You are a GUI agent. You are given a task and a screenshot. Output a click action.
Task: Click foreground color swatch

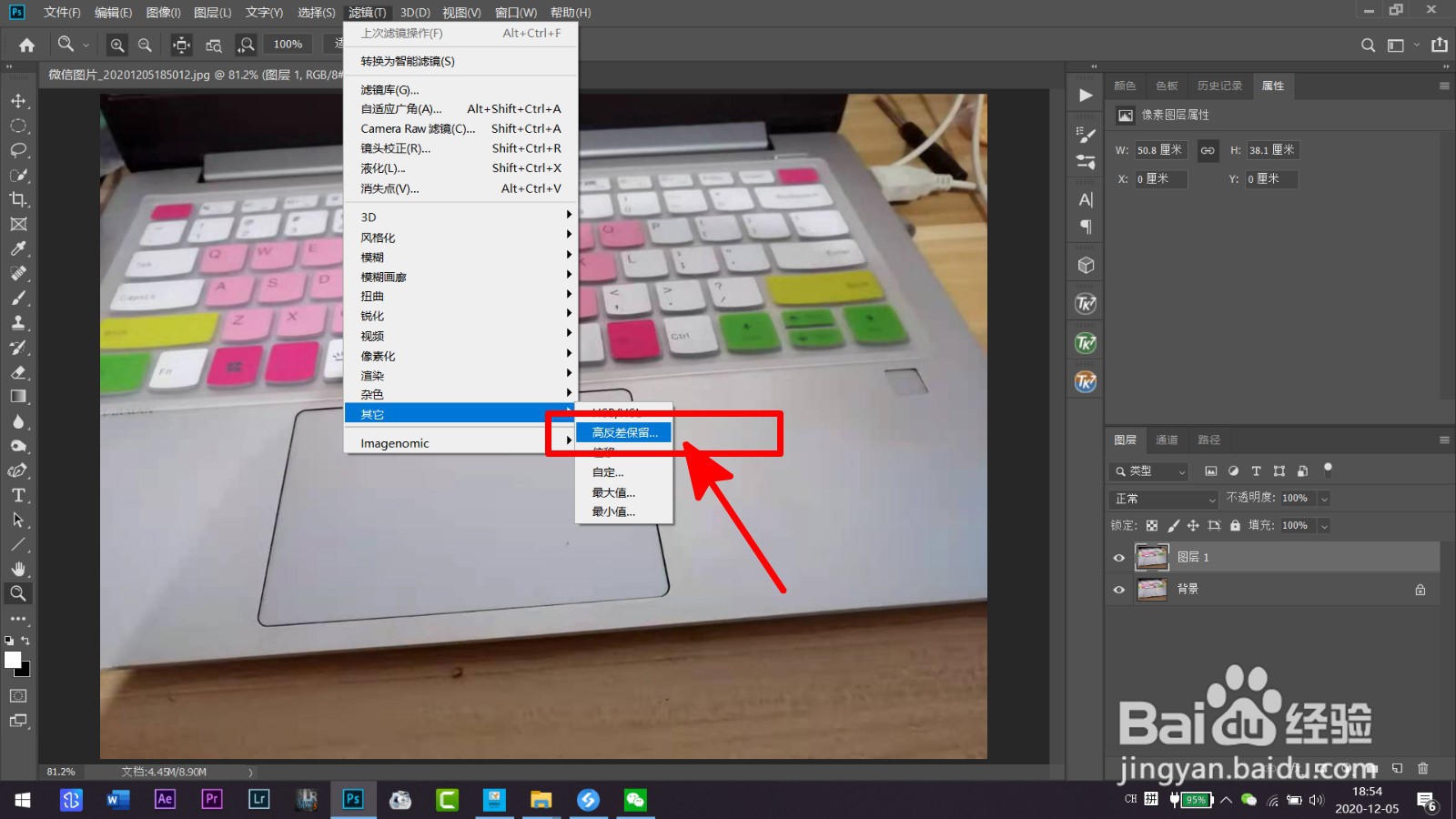pyautogui.click(x=13, y=661)
